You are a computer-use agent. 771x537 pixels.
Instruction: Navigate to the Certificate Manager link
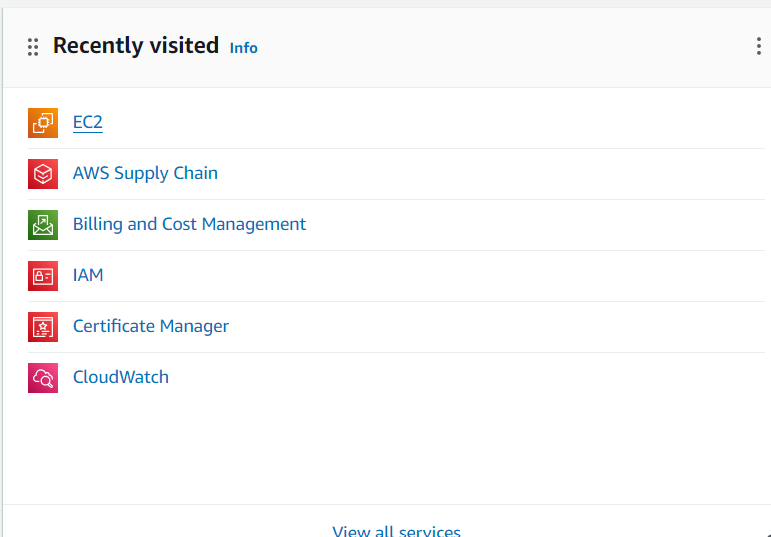151,326
